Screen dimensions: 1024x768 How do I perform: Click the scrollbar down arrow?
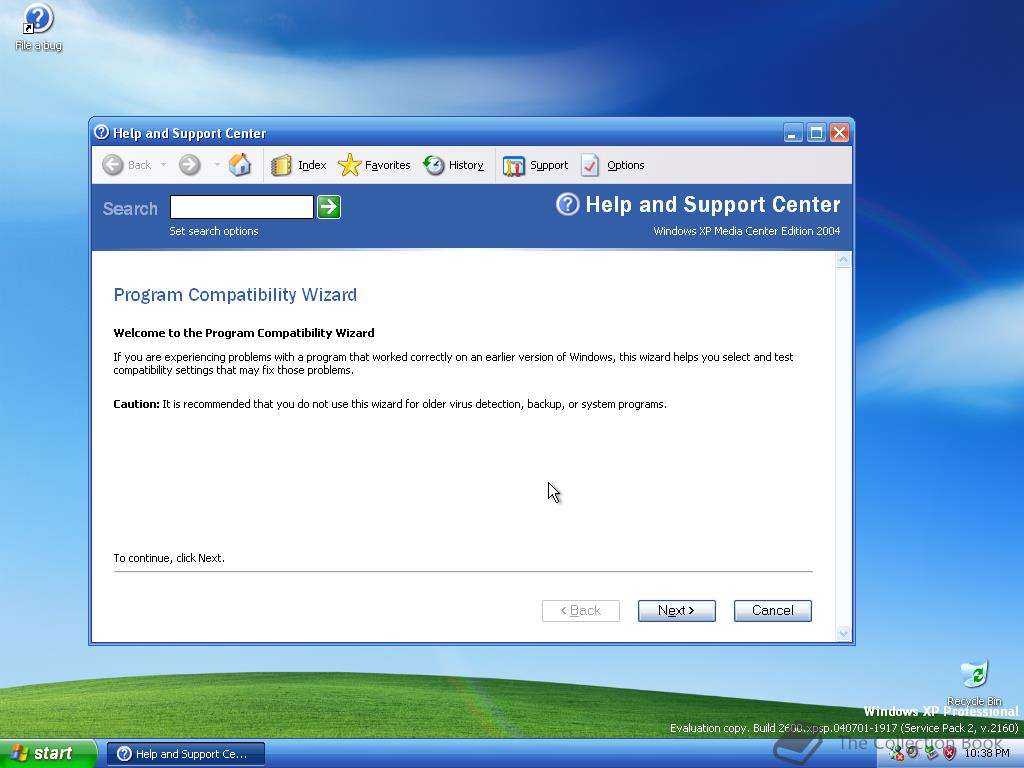(843, 633)
